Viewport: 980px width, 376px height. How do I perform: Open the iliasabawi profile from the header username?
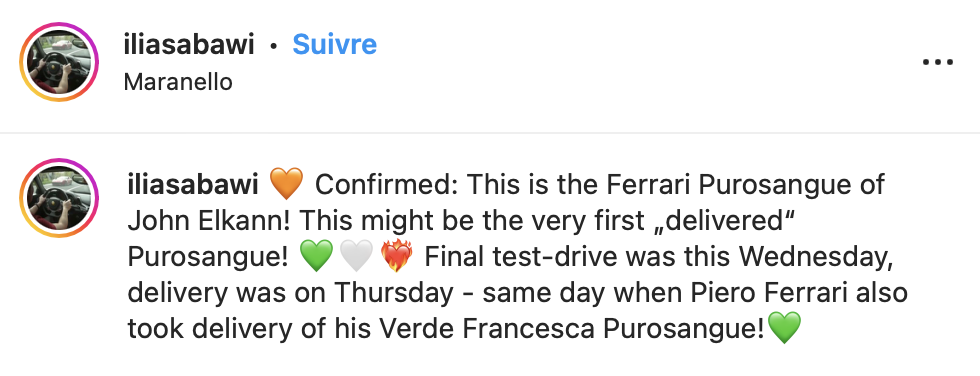tap(189, 44)
